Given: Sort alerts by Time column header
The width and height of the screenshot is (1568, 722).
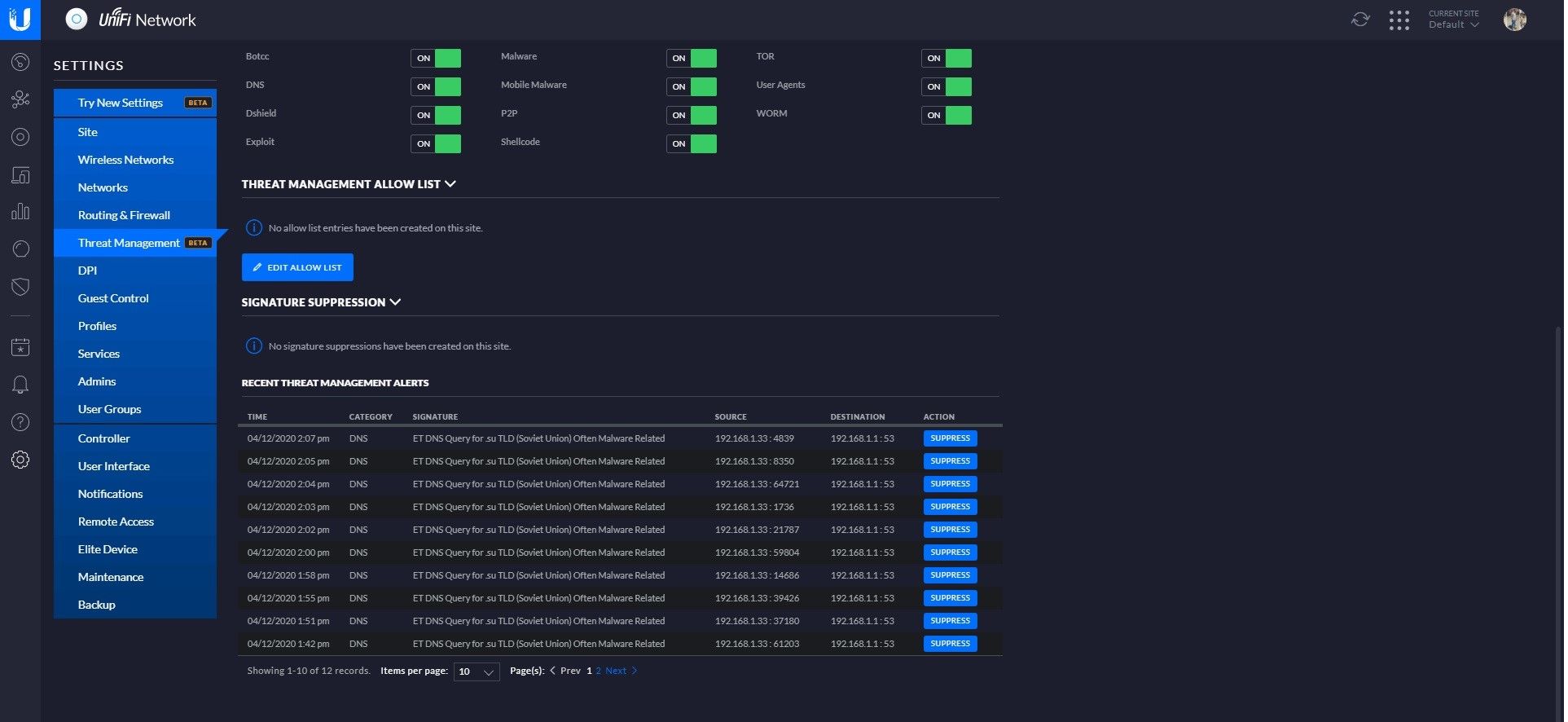Looking at the screenshot, I should pos(258,417).
